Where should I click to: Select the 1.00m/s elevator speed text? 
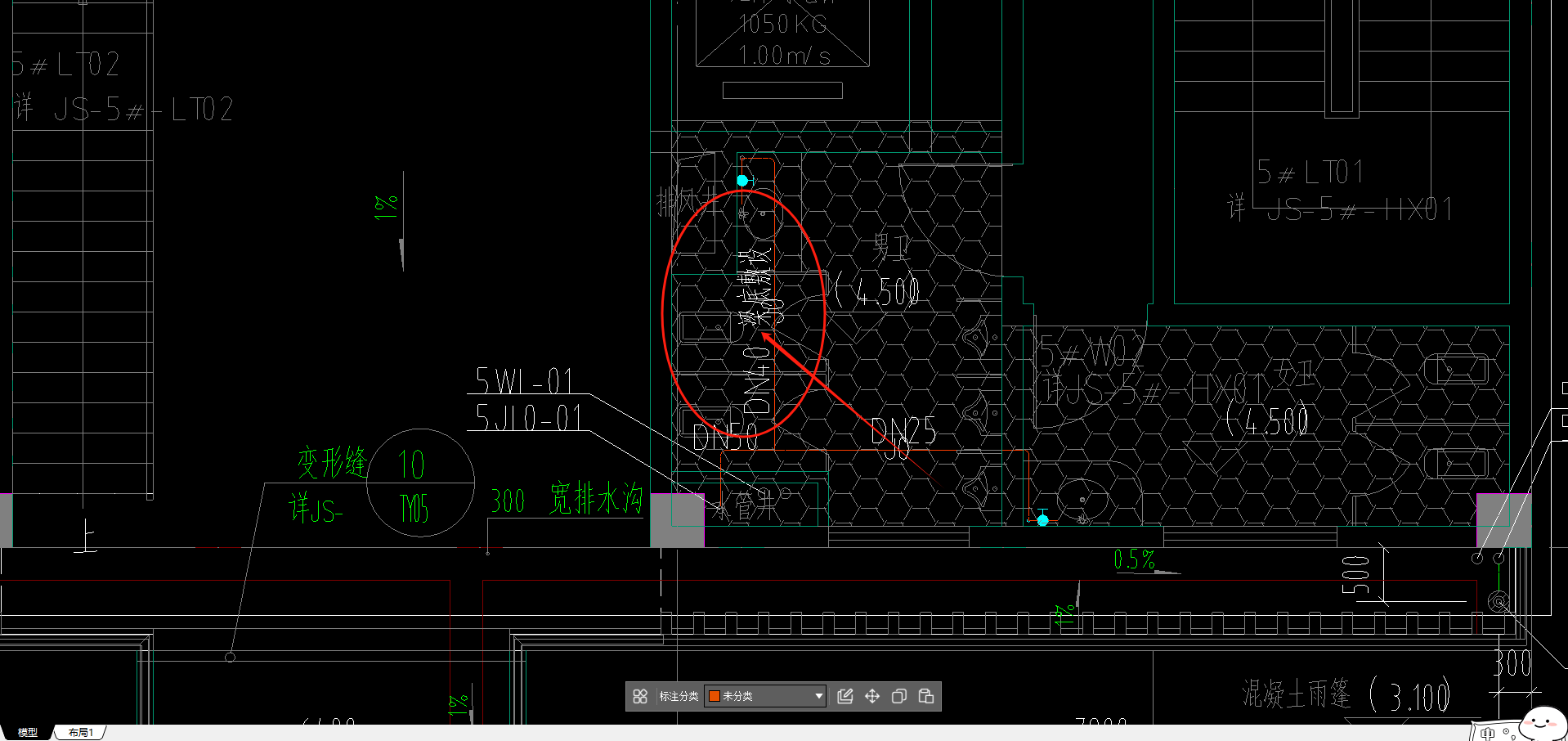[x=784, y=56]
